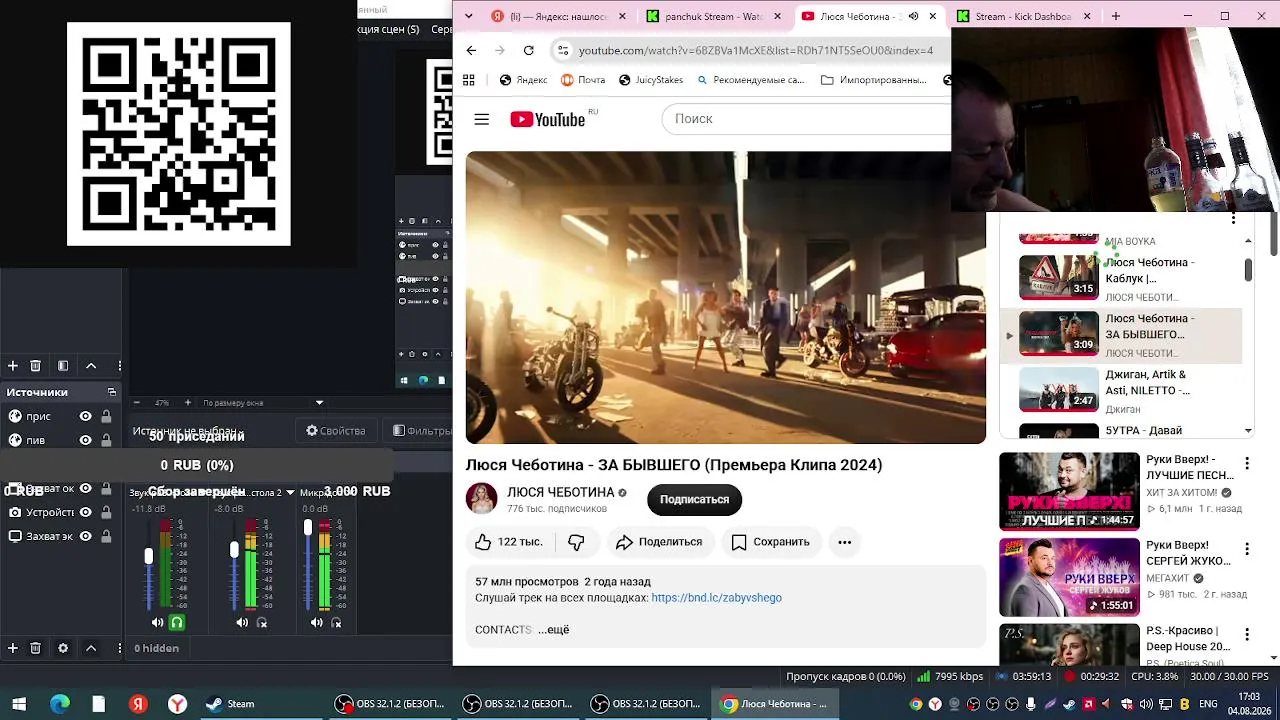Image resolution: width=1280 pixels, height=720 pixels.
Task: Open the YouTube guide hamburger menu
Action: click(x=482, y=119)
